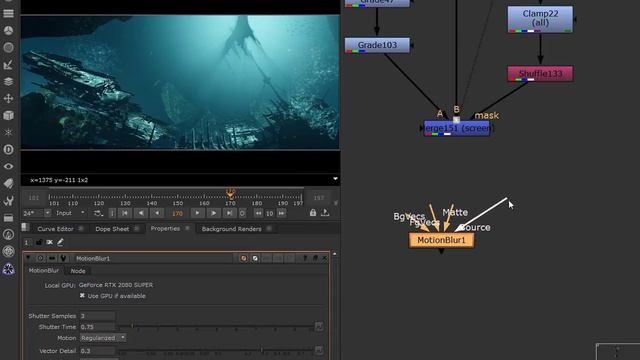Adjust the Shutter Time slider
Viewport: 640px width, 360px height.
(216, 327)
